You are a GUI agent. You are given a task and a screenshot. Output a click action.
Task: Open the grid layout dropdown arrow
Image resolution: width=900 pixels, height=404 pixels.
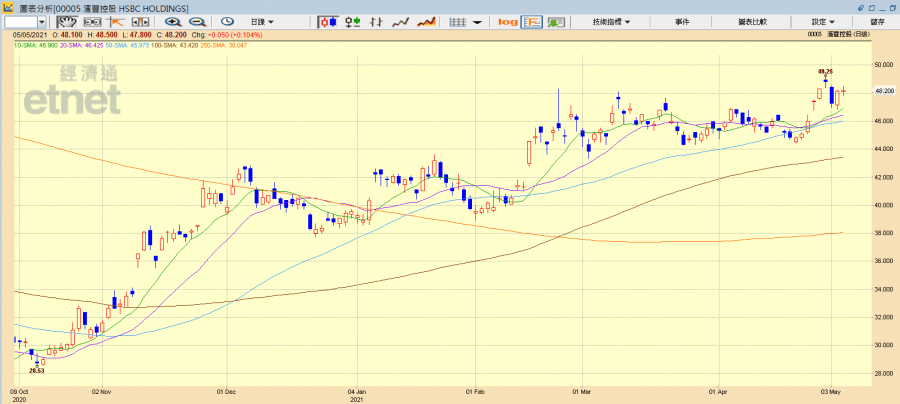pos(477,21)
